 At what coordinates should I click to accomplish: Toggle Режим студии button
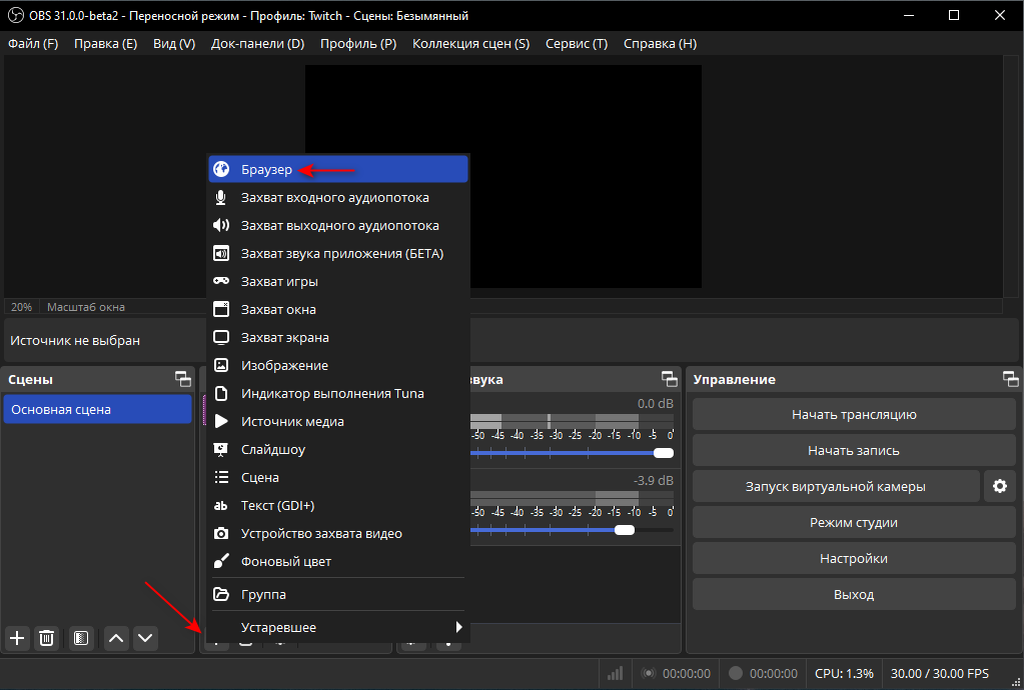[x=854, y=522]
